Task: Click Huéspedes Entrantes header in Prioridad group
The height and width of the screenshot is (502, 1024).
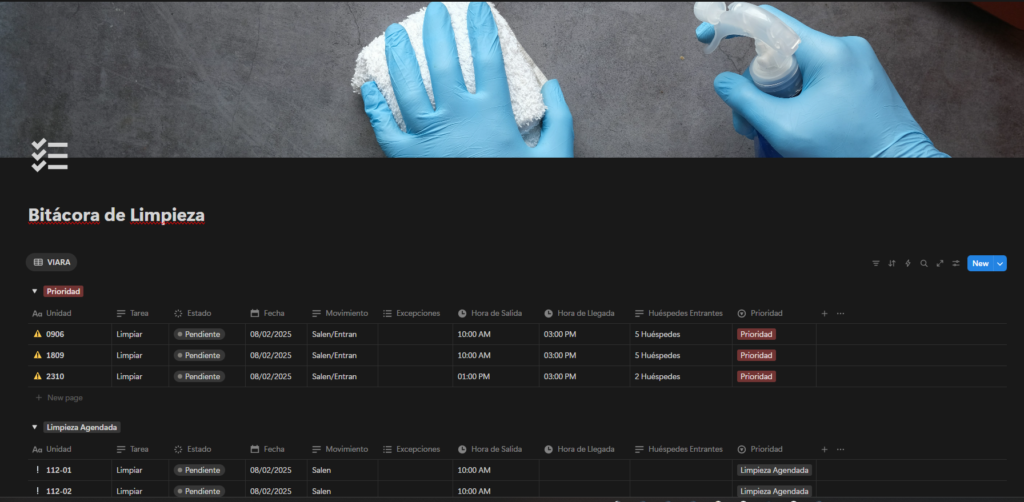Action: point(681,313)
